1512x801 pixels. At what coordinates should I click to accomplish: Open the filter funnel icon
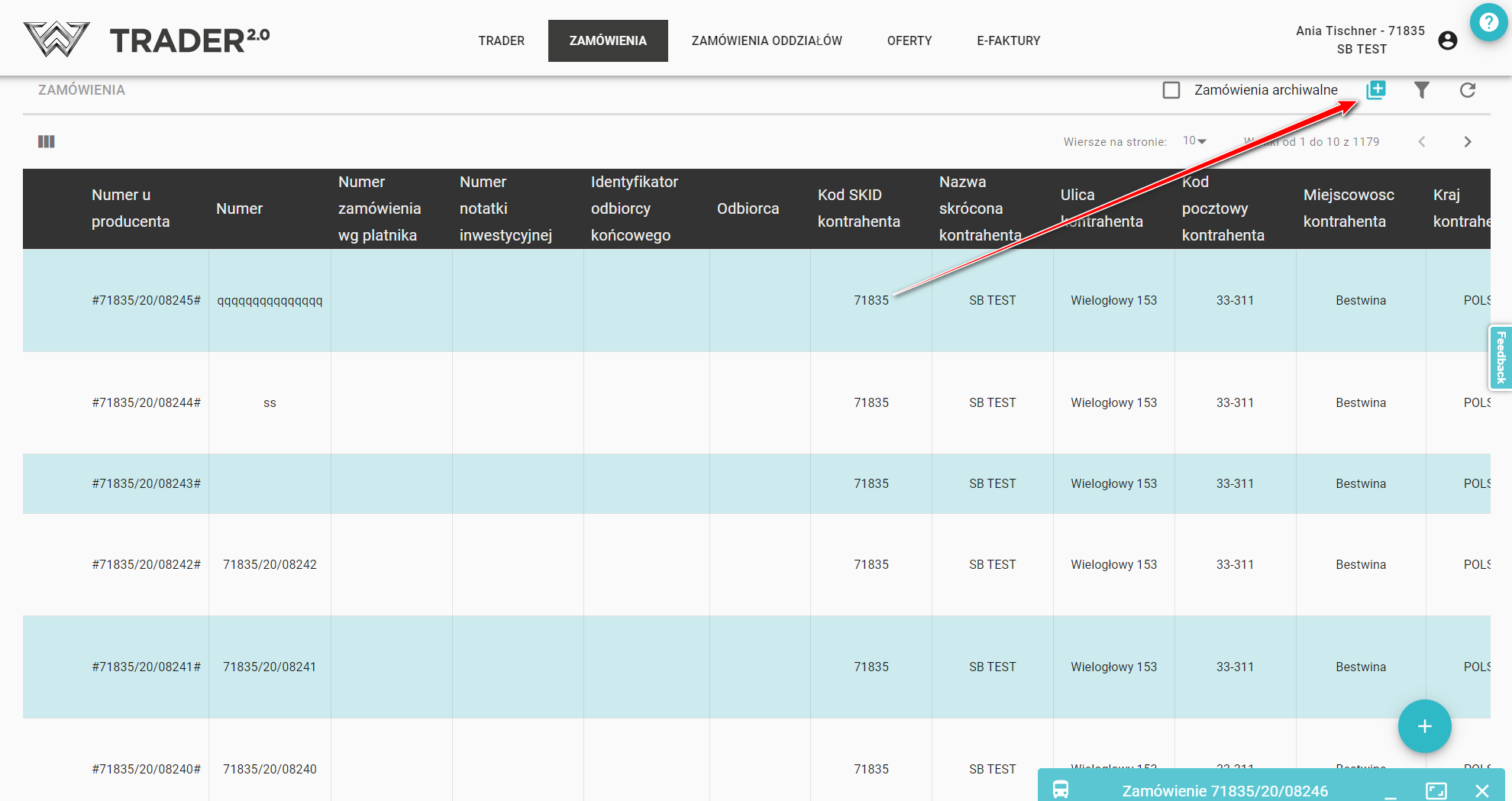tap(1421, 90)
